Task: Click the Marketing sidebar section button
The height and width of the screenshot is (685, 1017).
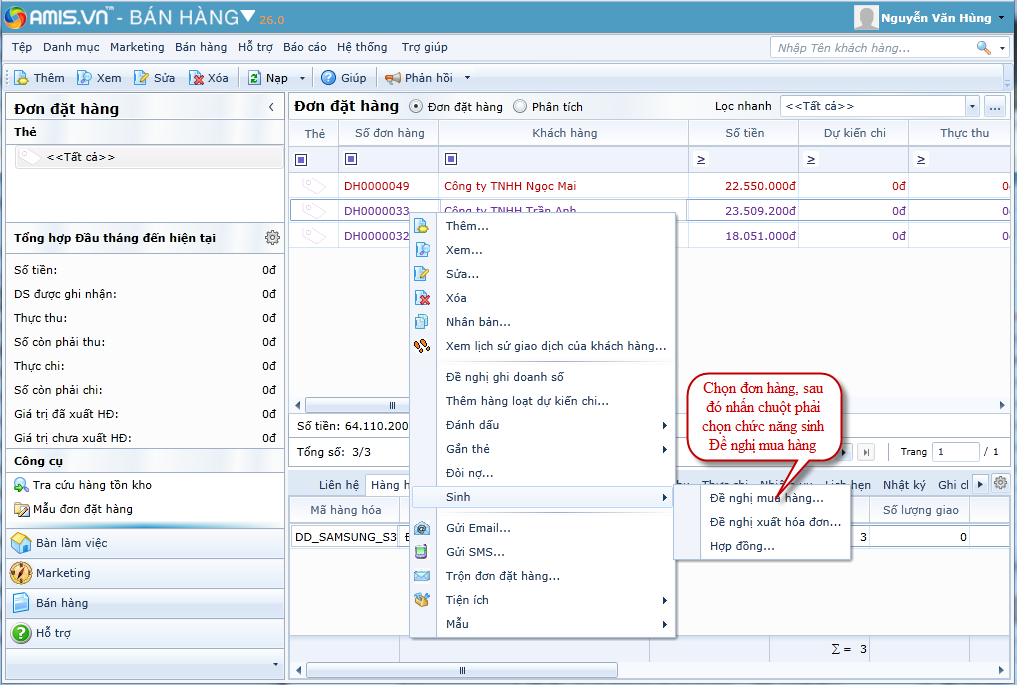Action: coord(63,573)
